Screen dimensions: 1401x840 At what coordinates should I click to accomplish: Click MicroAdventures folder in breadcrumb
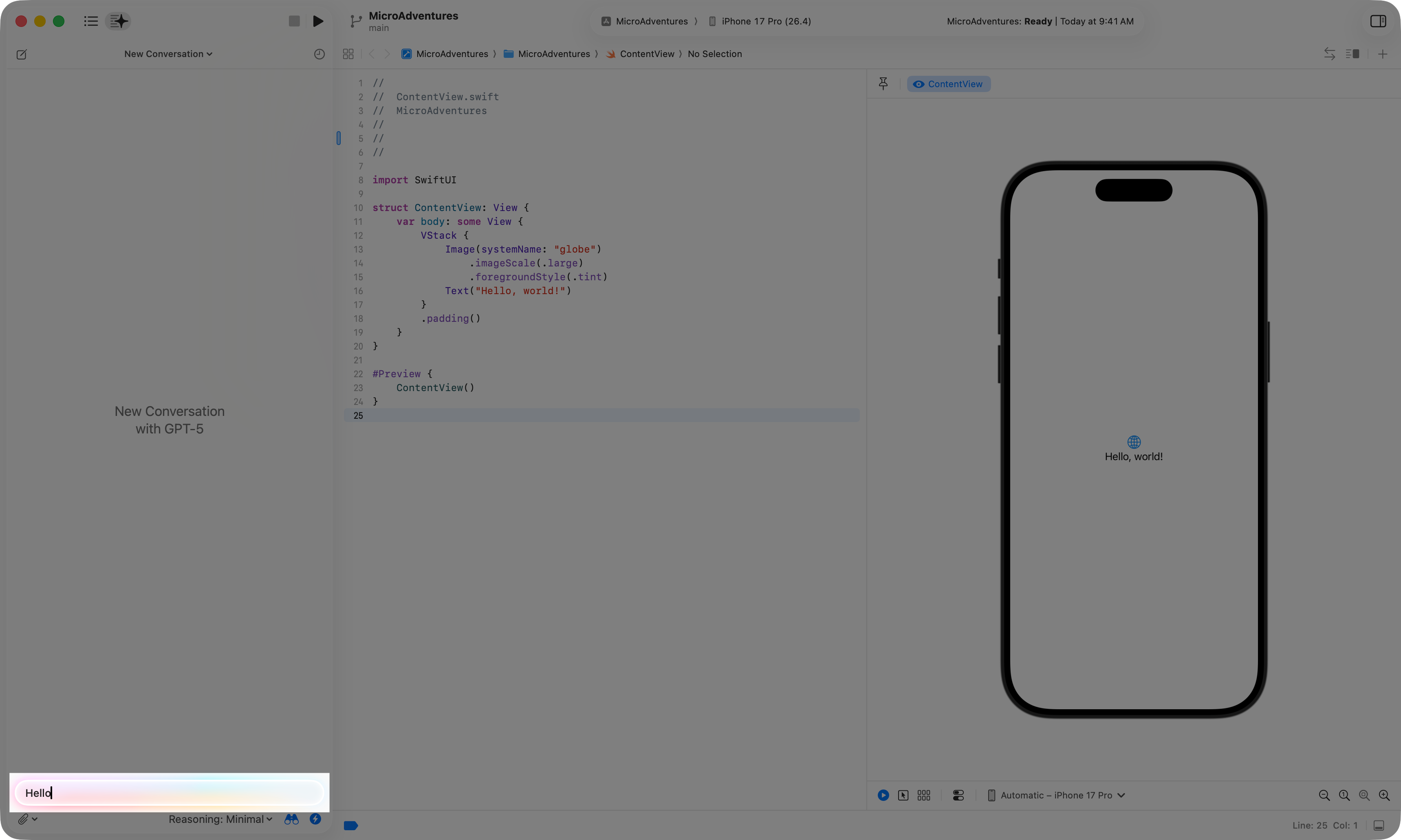click(547, 54)
